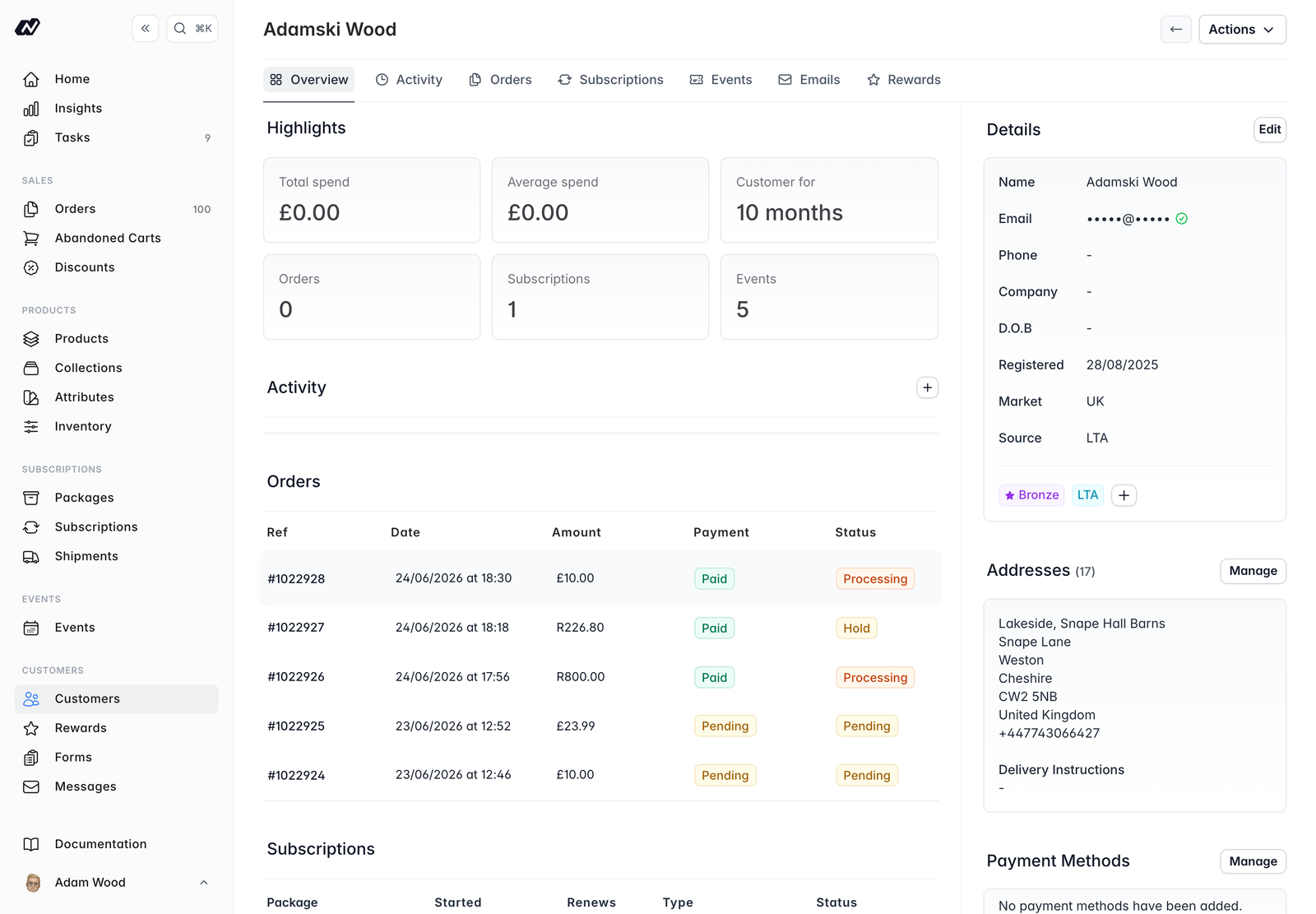Open Customers in the sidebar
Image resolution: width=1316 pixels, height=914 pixels.
117,699
